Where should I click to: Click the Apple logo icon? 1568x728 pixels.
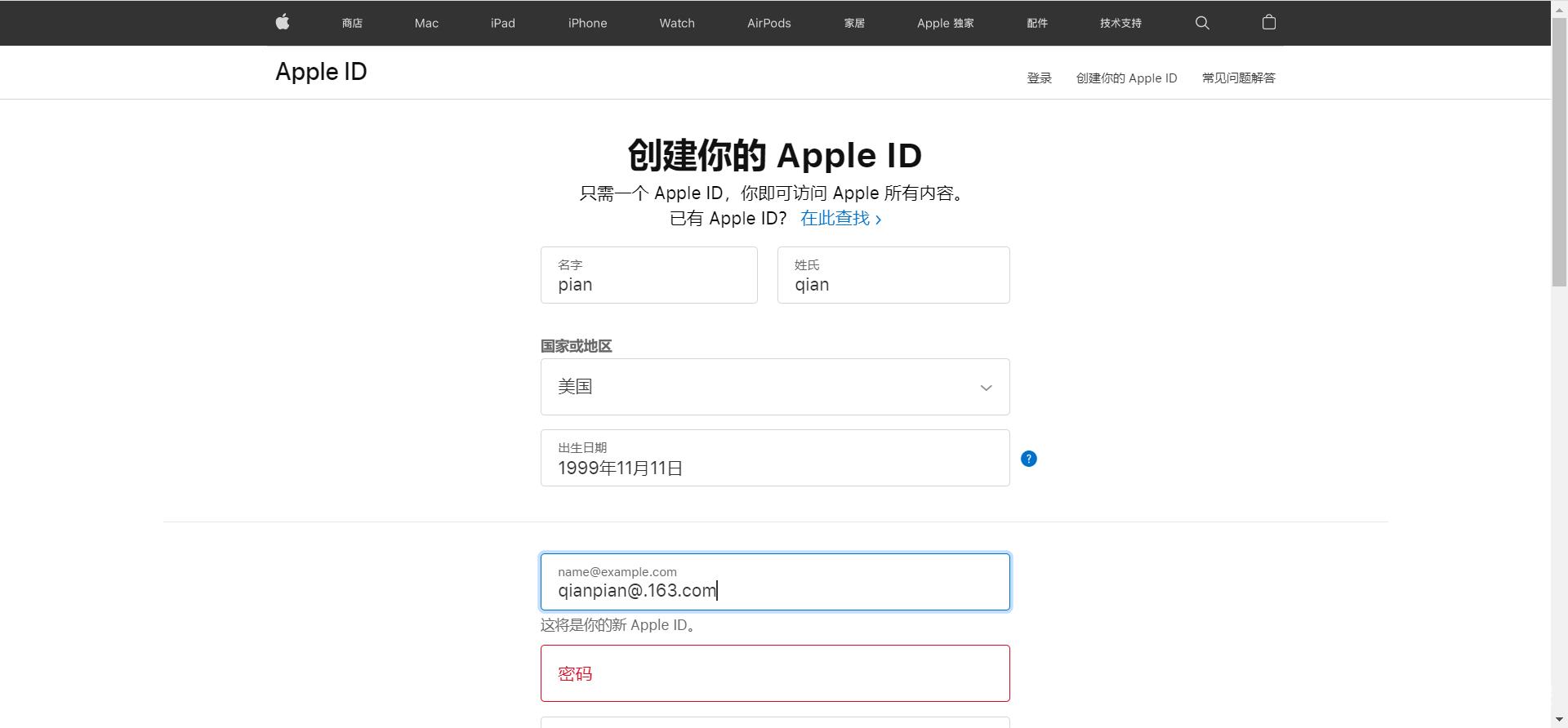pyautogui.click(x=283, y=22)
